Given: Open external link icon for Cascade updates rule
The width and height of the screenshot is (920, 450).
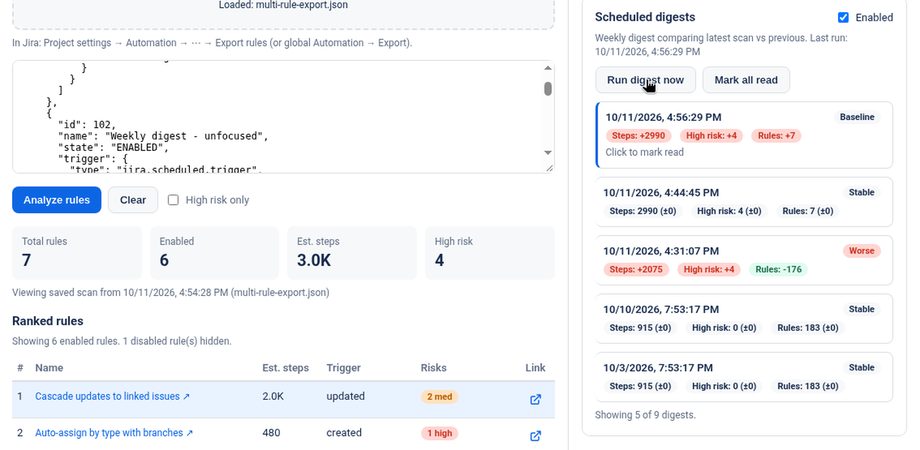Looking at the screenshot, I should (535, 400).
